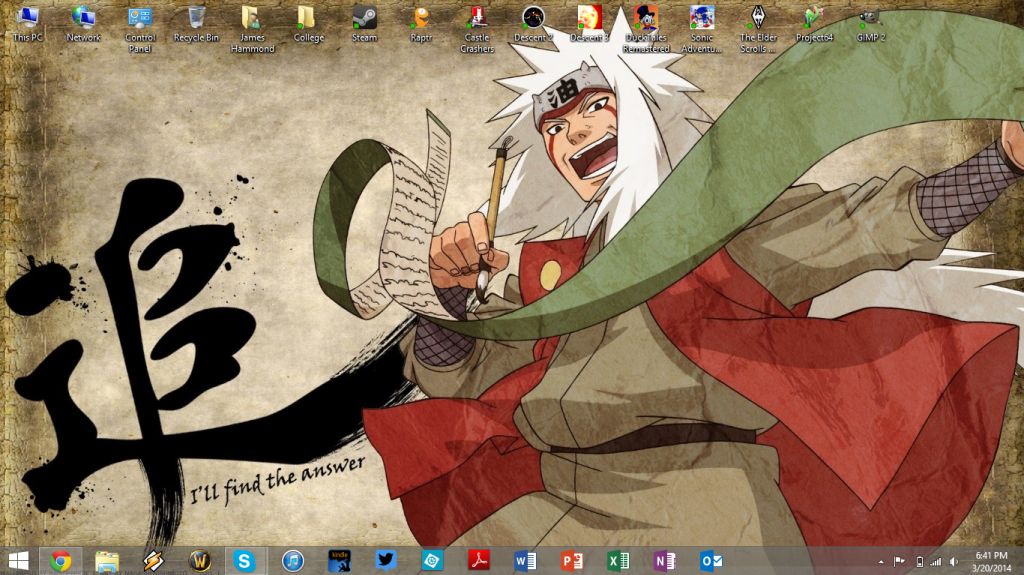Open network signal tray icon
The image size is (1024, 575).
coord(936,561)
